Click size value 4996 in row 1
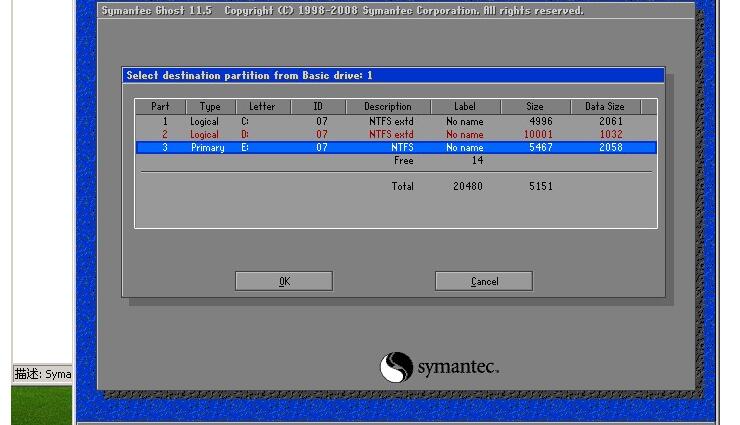This screenshot has width=740, height=425. coord(541,121)
